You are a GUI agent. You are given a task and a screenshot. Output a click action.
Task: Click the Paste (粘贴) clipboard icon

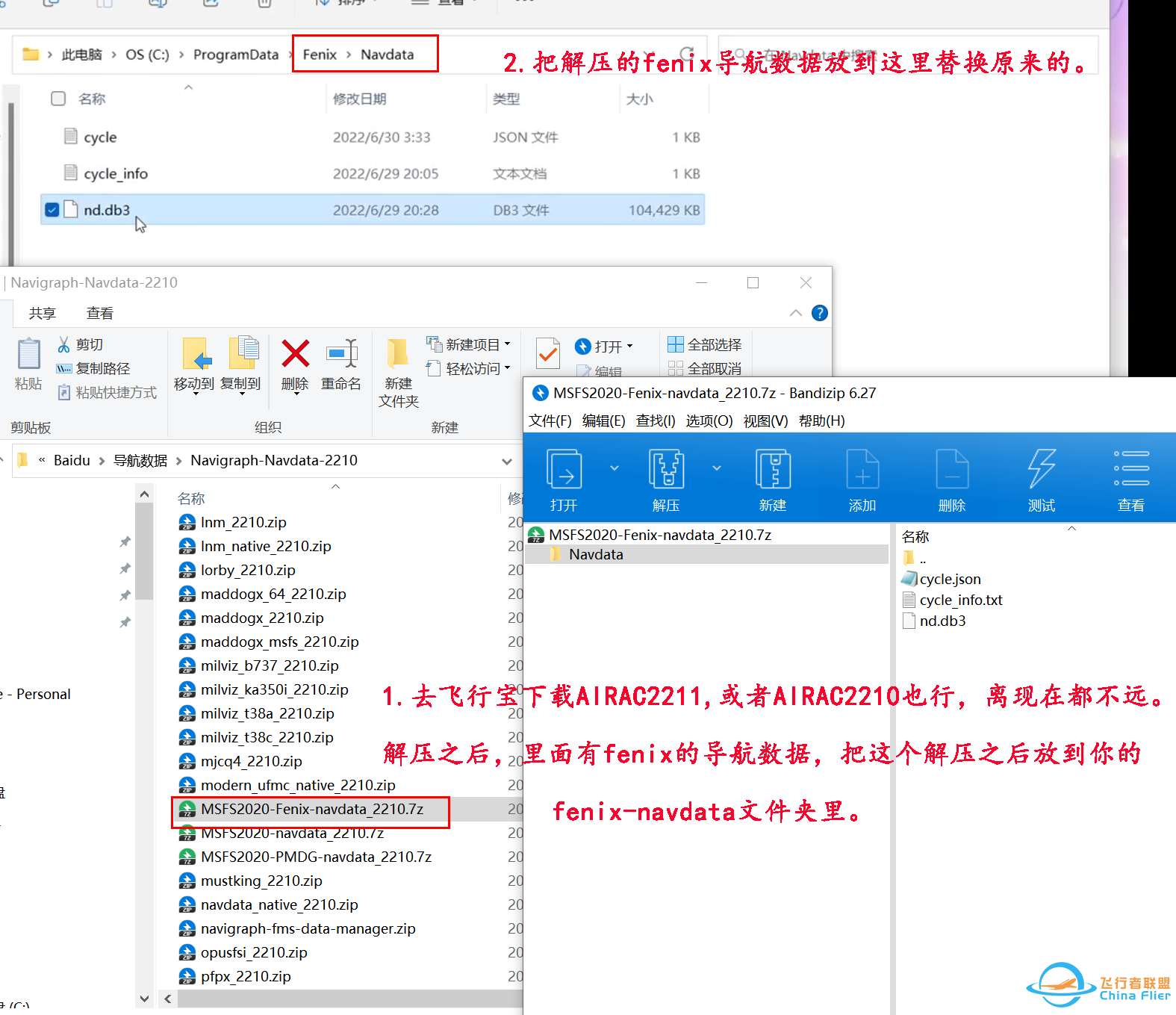28,354
